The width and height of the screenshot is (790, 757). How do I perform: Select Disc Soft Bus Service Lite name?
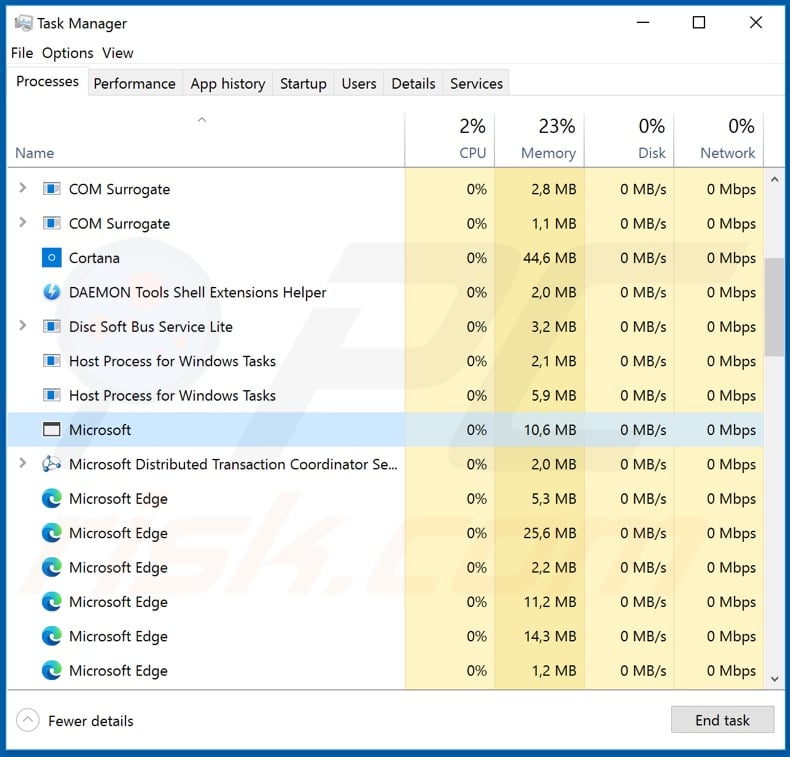pos(151,327)
